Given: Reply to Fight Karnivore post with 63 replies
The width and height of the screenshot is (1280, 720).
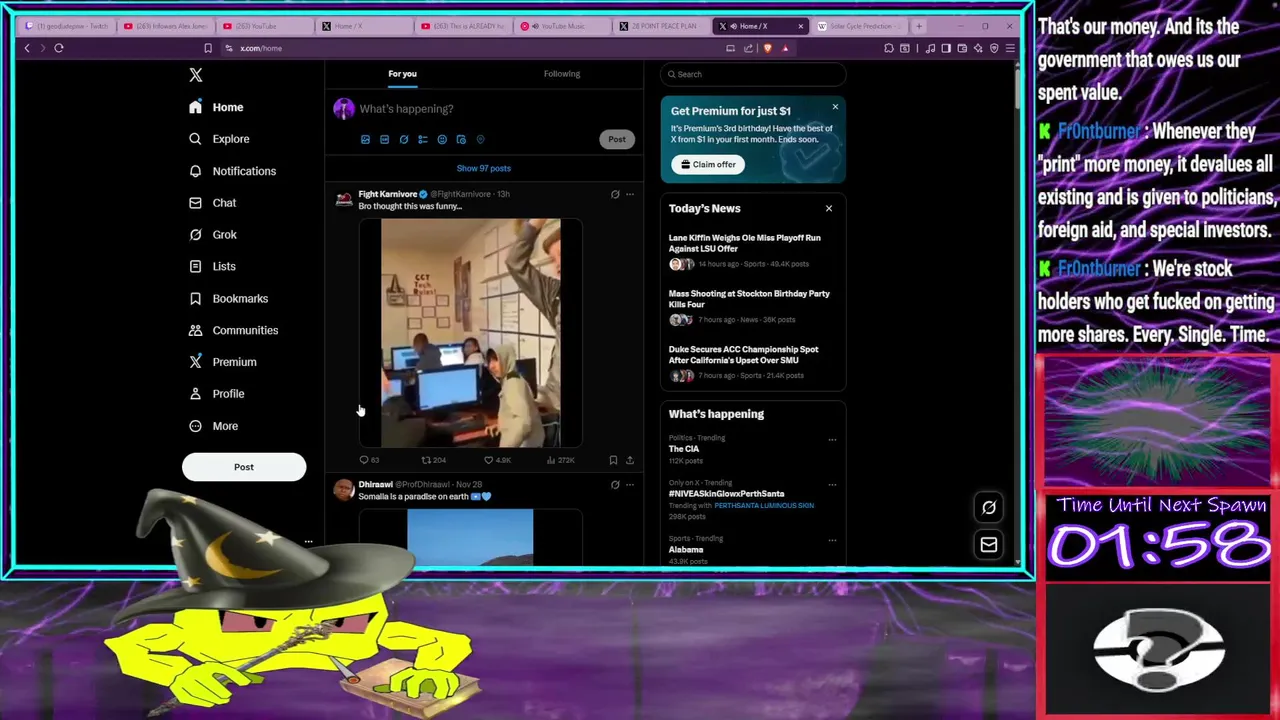Looking at the screenshot, I should [369, 460].
